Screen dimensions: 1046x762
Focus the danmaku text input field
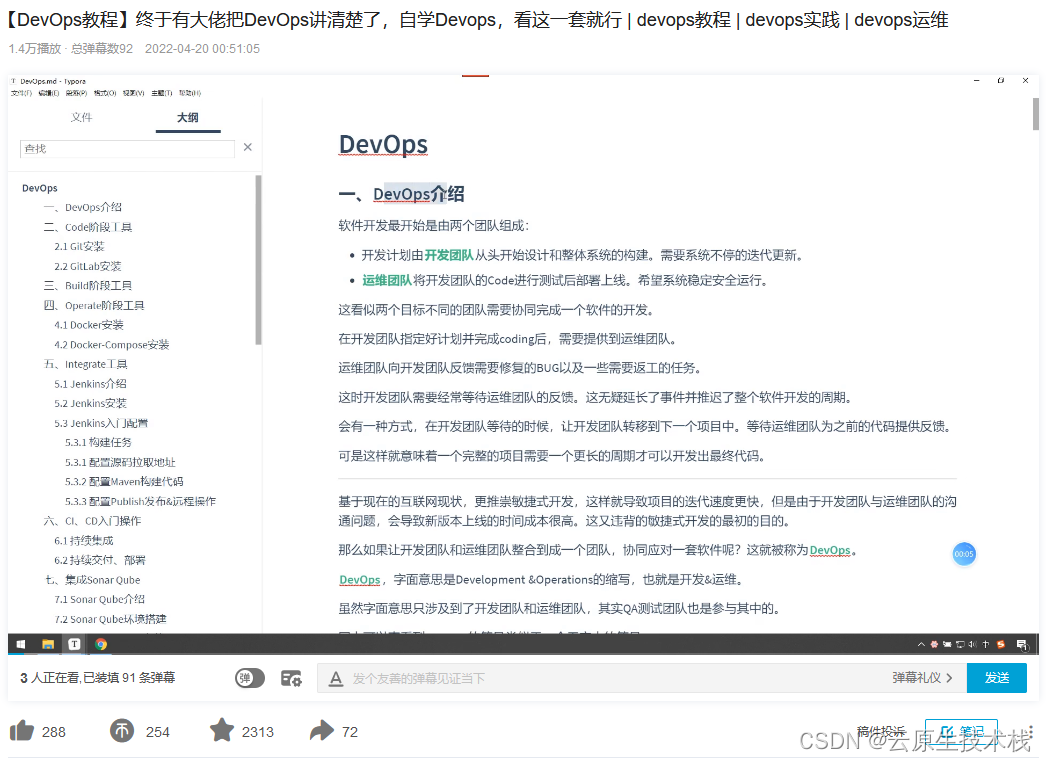tap(600, 679)
